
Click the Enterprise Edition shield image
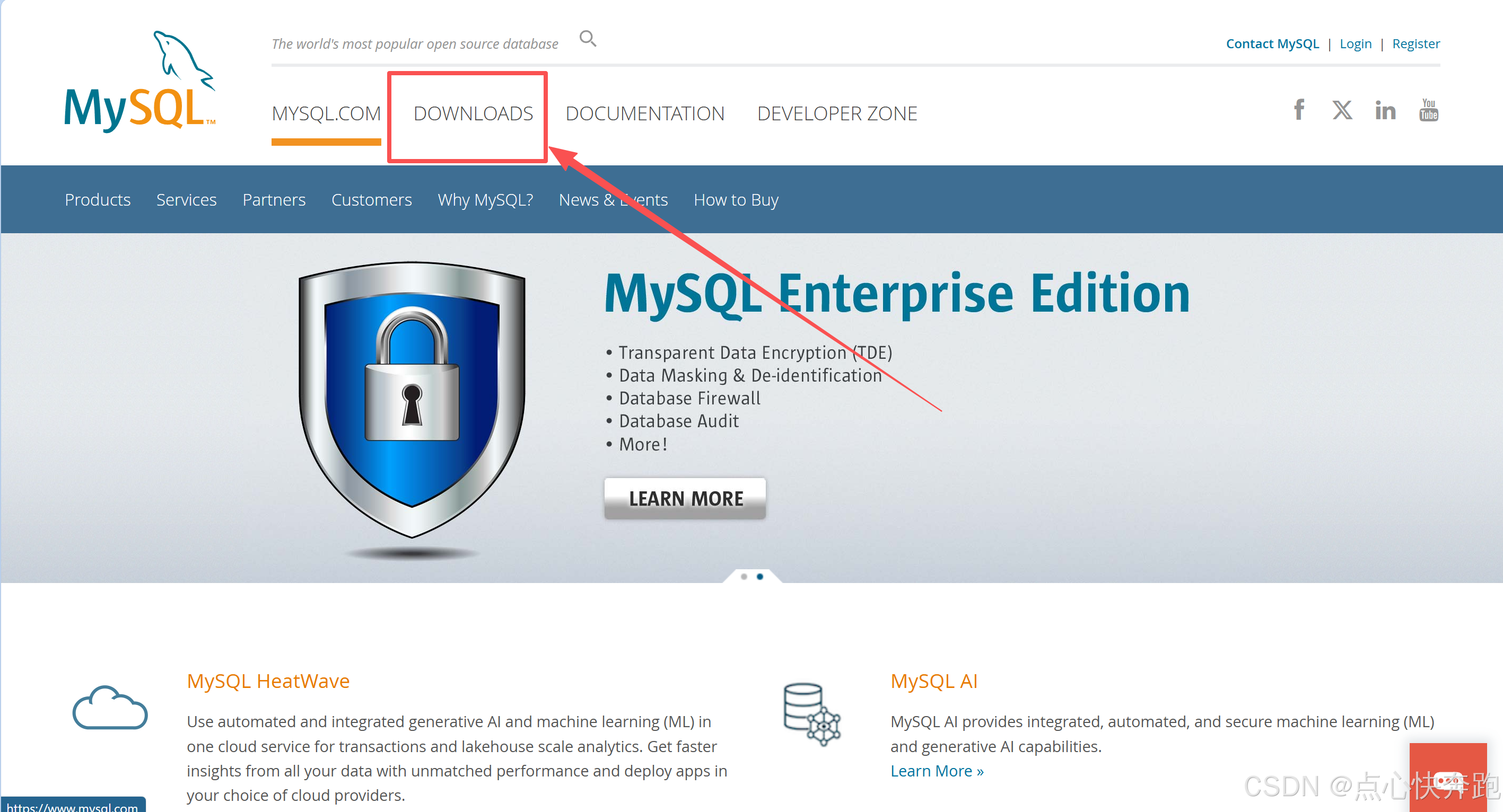tap(412, 400)
